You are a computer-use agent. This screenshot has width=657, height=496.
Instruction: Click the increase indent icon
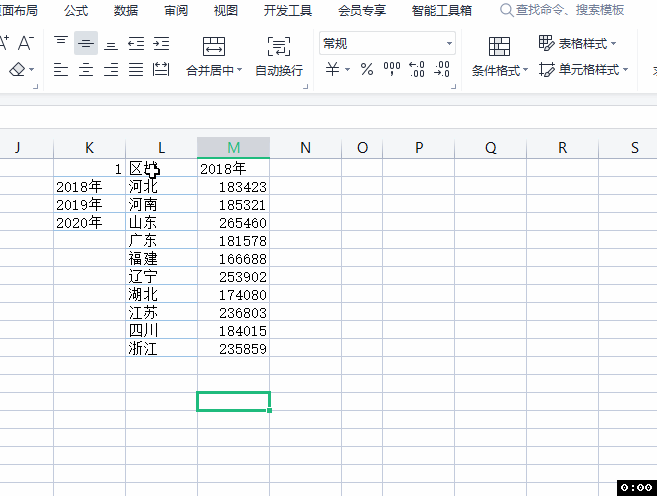pyautogui.click(x=161, y=43)
